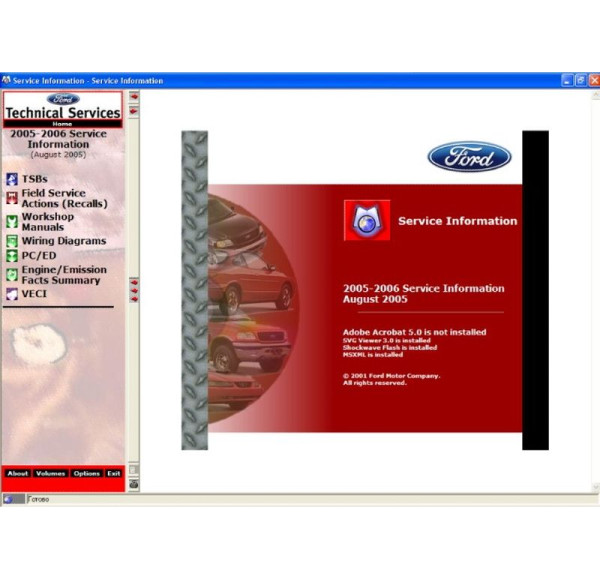Screen dimensions: 600x580
Task: Go to Home via the black bar
Action: click(x=62, y=124)
